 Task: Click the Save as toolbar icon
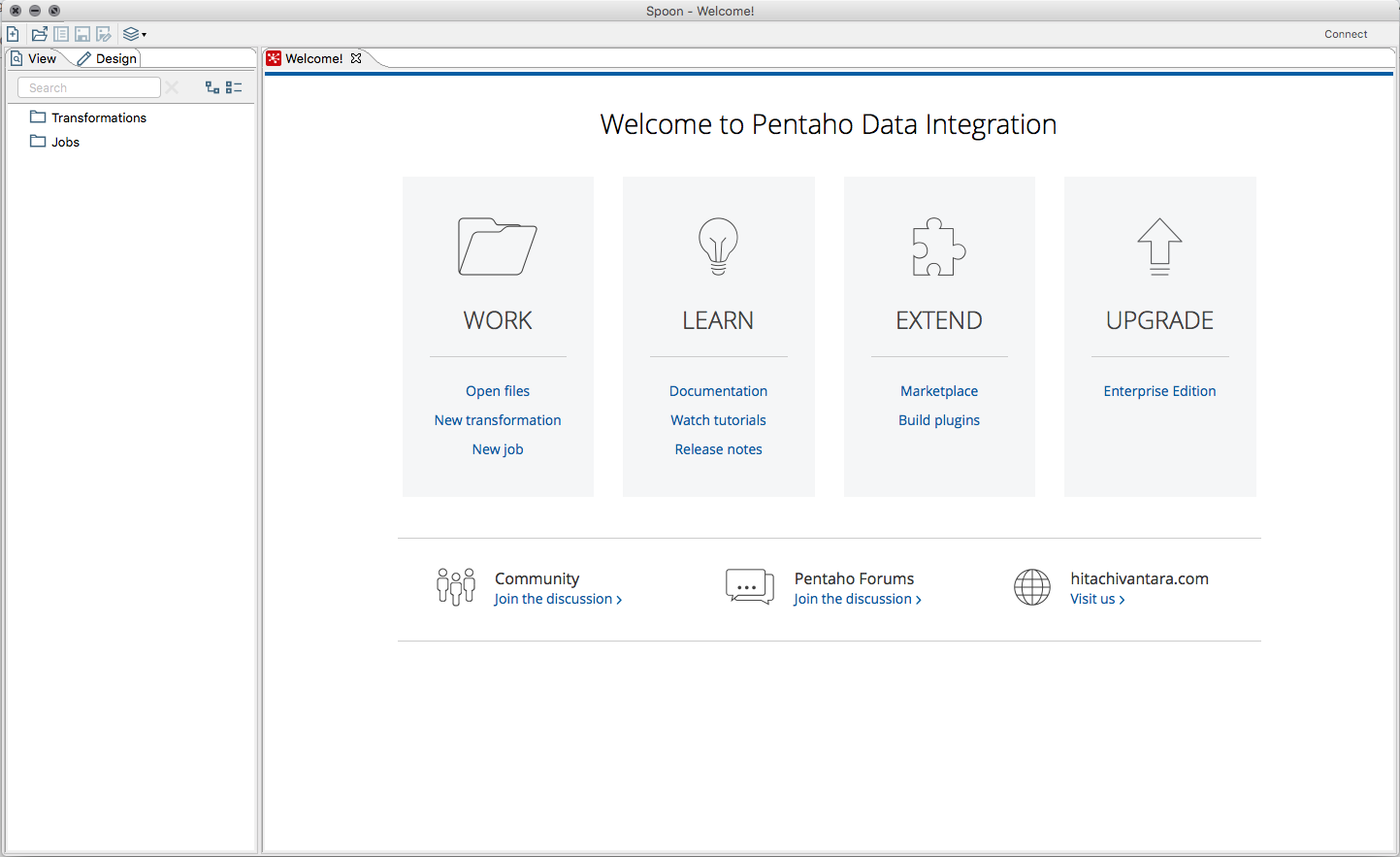[104, 34]
